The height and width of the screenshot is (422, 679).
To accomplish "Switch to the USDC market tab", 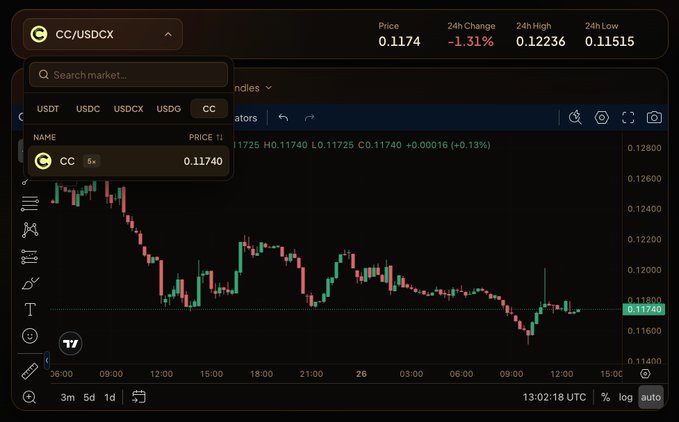I will [x=88, y=109].
